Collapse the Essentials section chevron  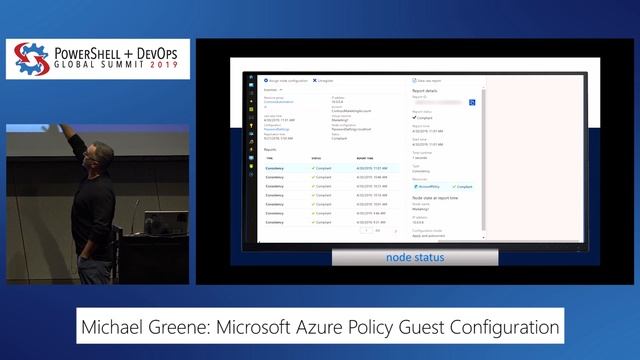pyautogui.click(x=281, y=90)
